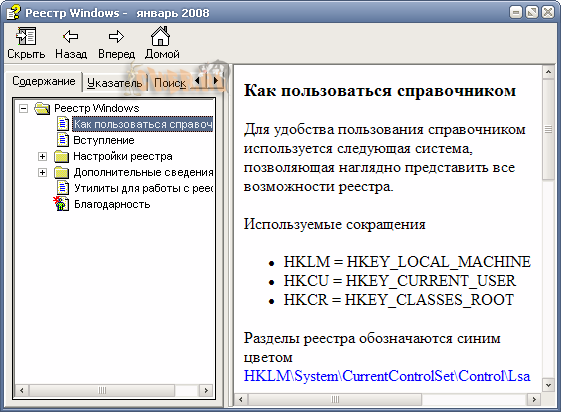The image size is (561, 412).
Task: Click the Используемые сокращения text
Action: tap(335, 224)
